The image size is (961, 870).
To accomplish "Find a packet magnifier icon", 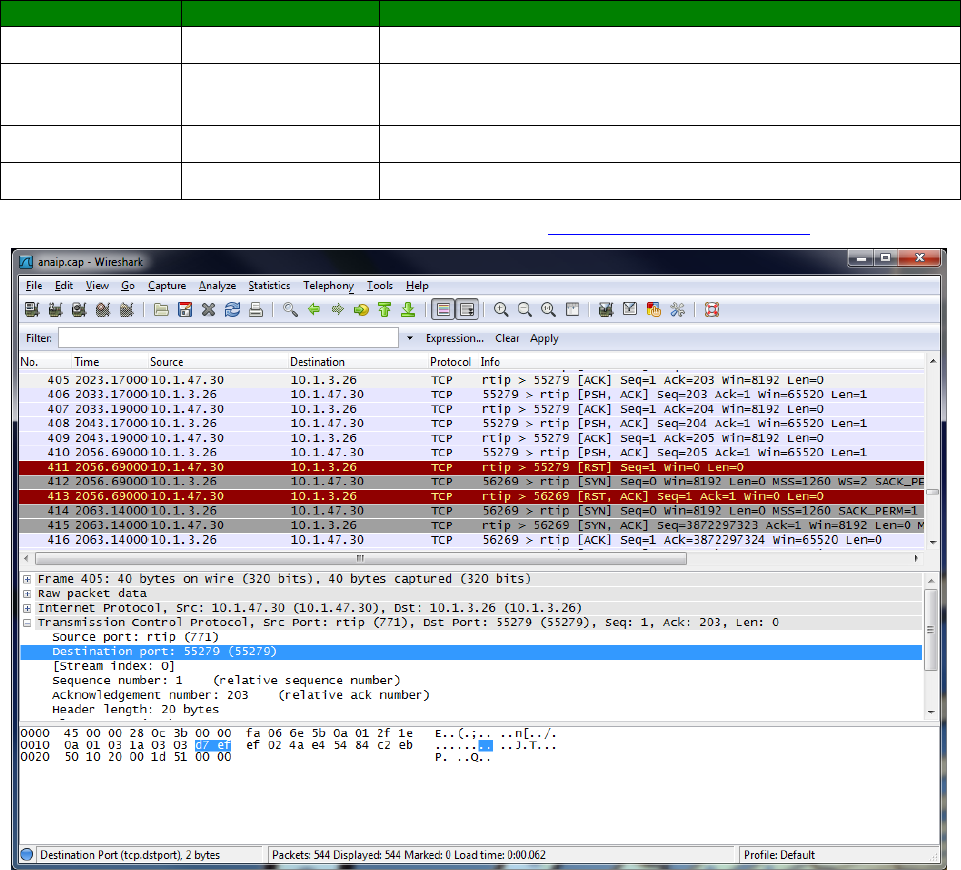I will tap(291, 309).
